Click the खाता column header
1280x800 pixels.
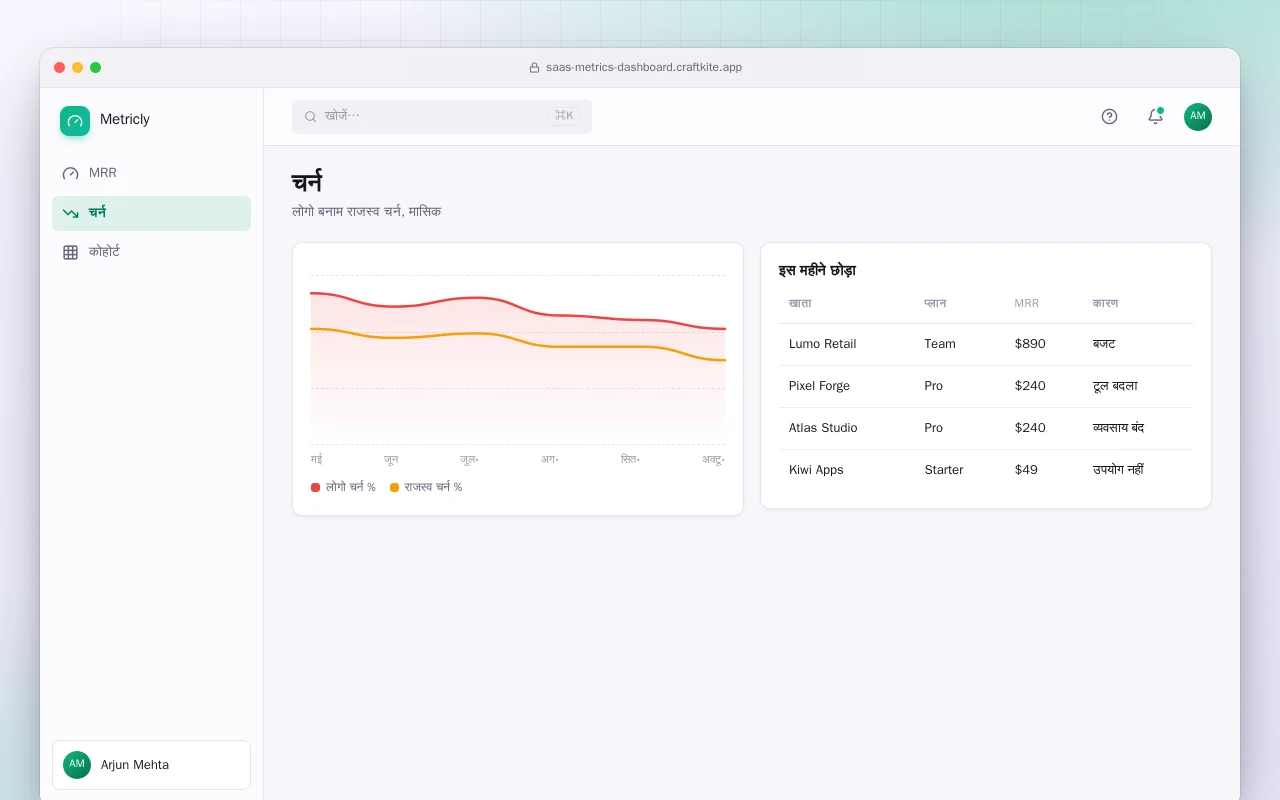click(800, 304)
